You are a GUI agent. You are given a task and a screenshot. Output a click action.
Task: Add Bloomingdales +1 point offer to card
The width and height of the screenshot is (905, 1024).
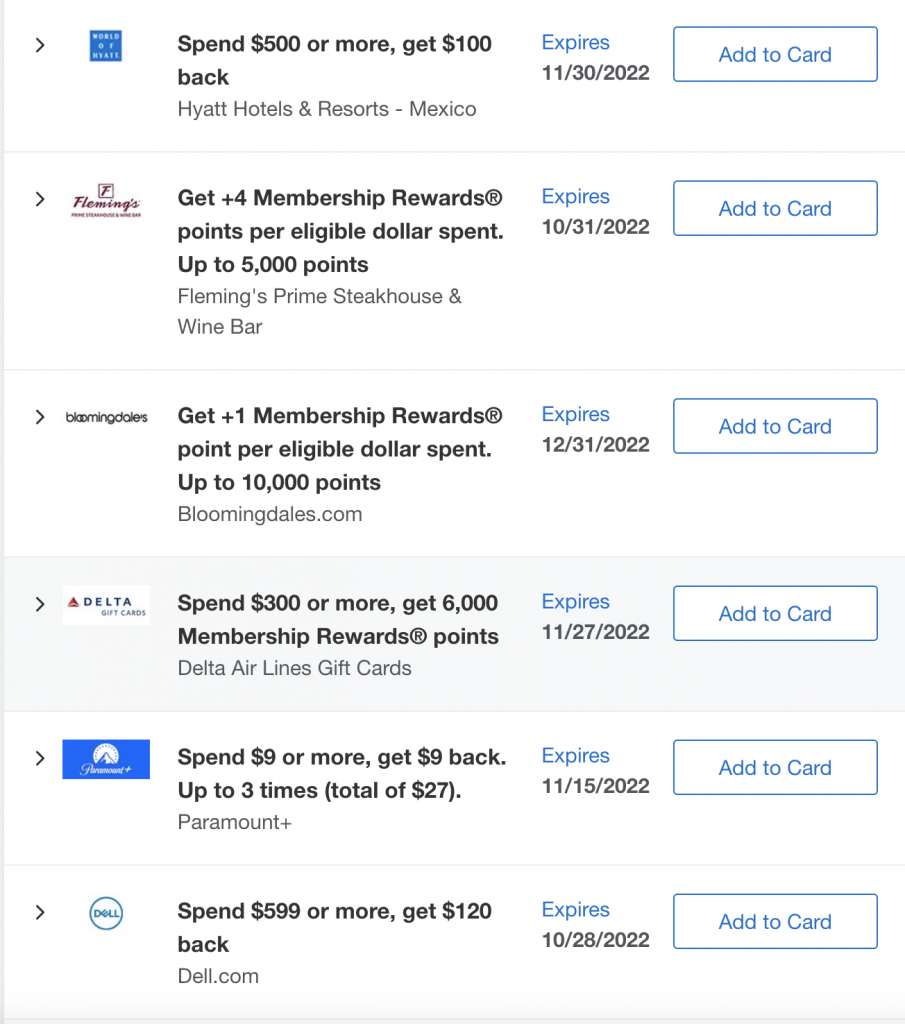point(775,426)
